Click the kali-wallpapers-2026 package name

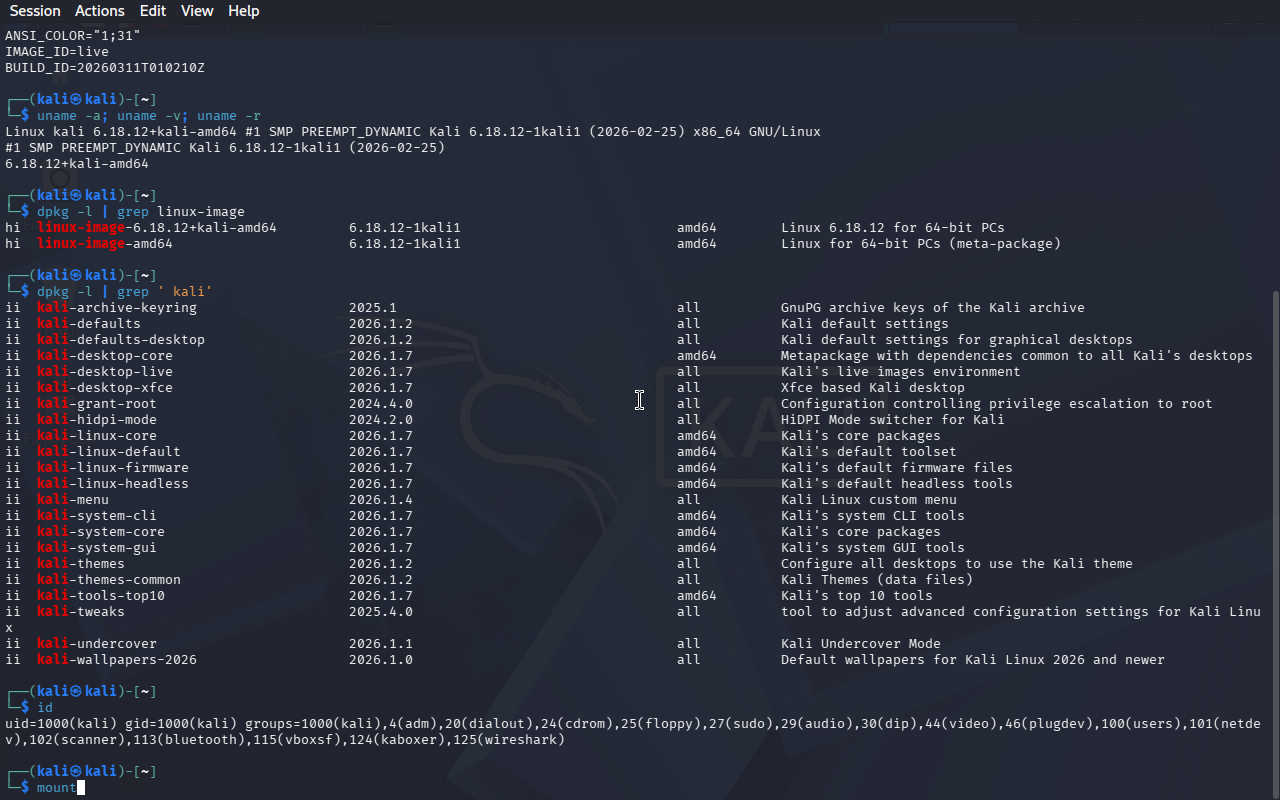tap(117, 660)
